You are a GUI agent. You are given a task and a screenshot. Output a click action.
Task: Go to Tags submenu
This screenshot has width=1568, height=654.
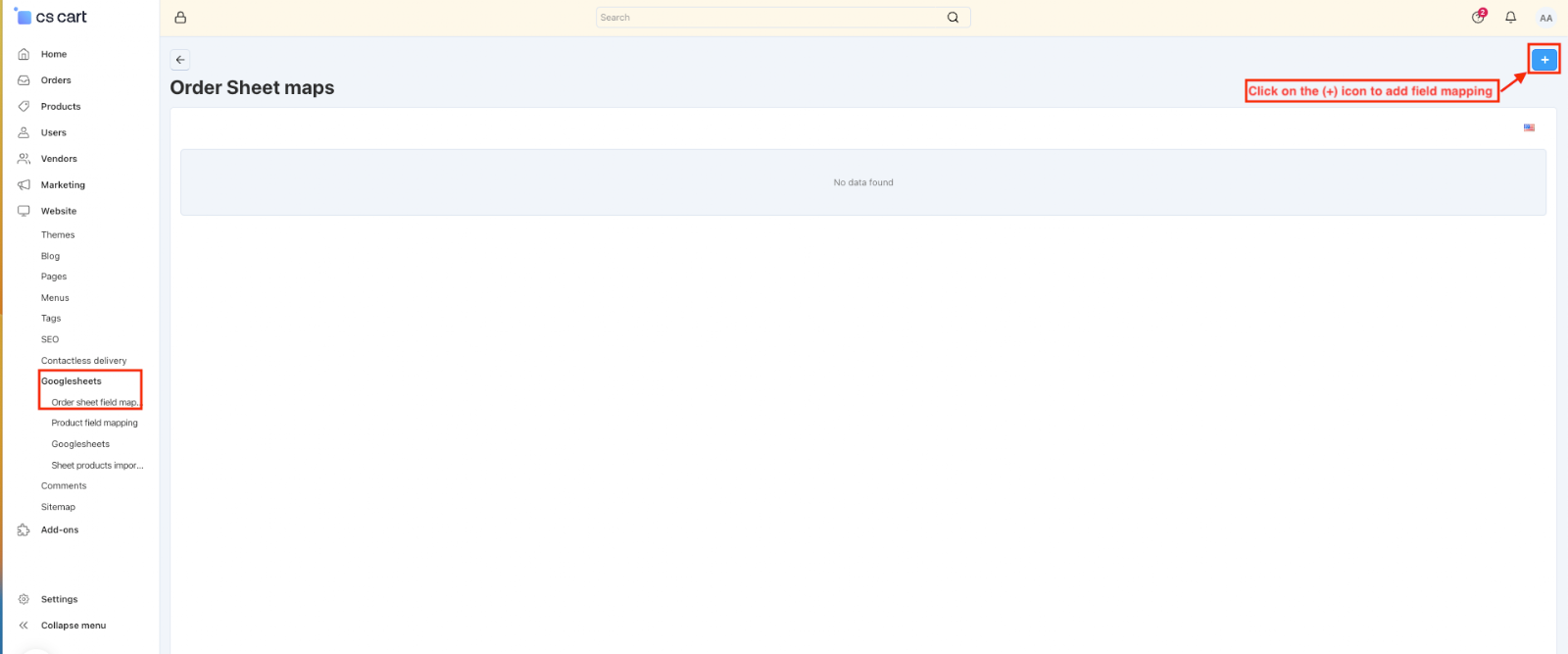tap(51, 319)
